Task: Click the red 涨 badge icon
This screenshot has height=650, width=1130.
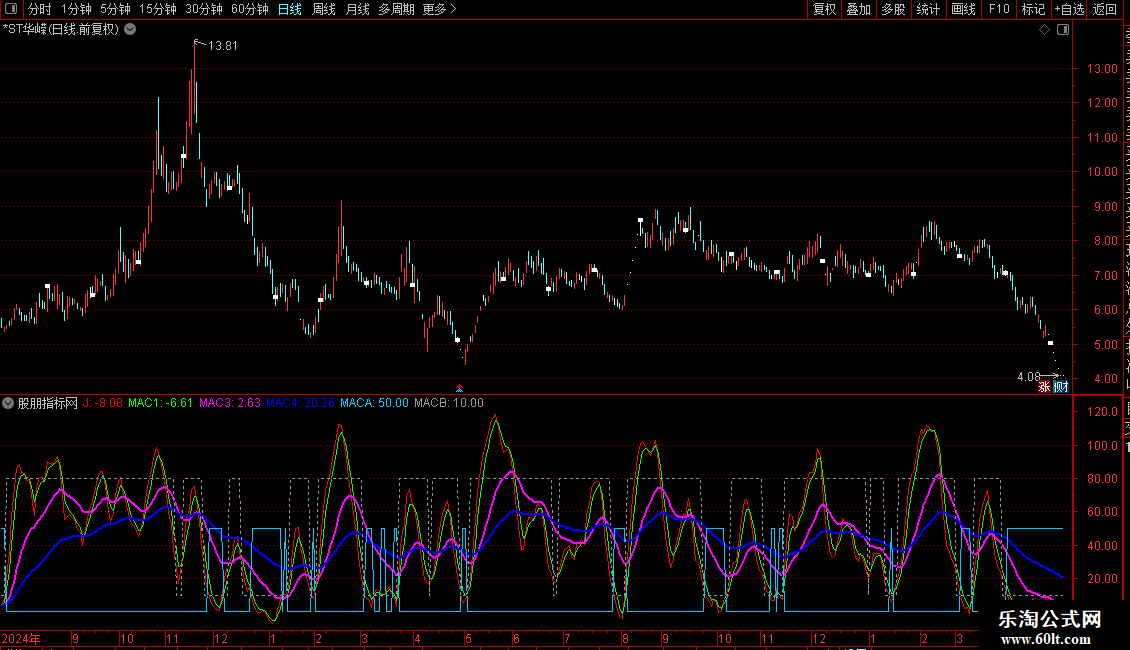Action: pos(1044,387)
